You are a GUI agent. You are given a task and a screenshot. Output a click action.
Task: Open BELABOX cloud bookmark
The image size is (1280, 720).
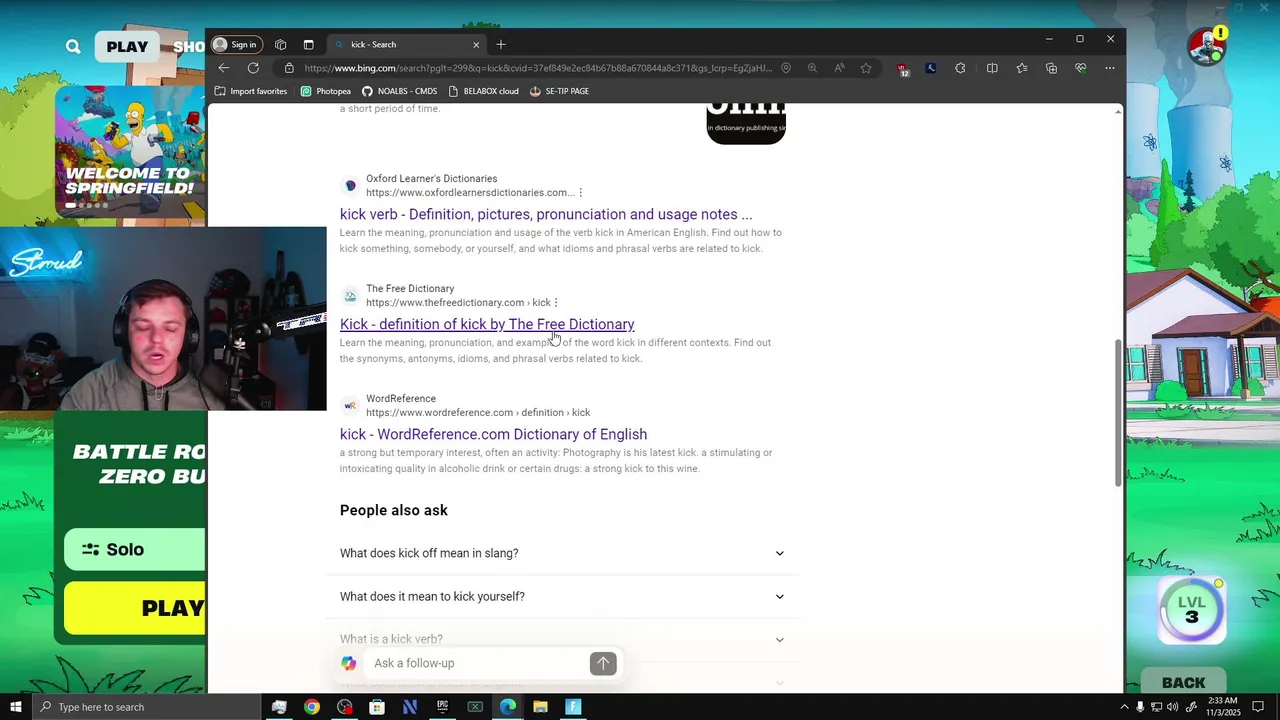coord(483,91)
